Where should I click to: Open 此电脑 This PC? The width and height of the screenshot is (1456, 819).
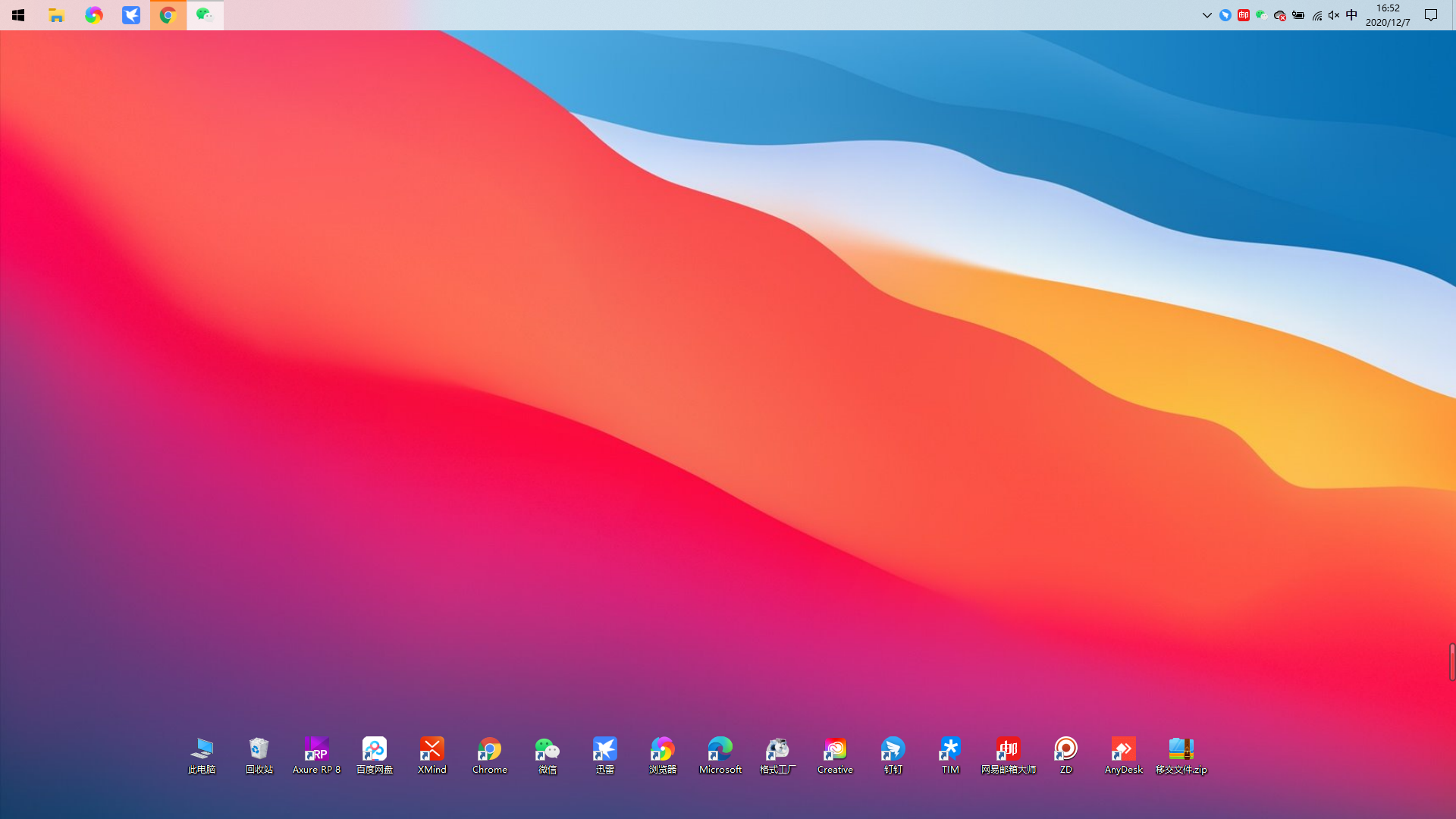tap(201, 751)
